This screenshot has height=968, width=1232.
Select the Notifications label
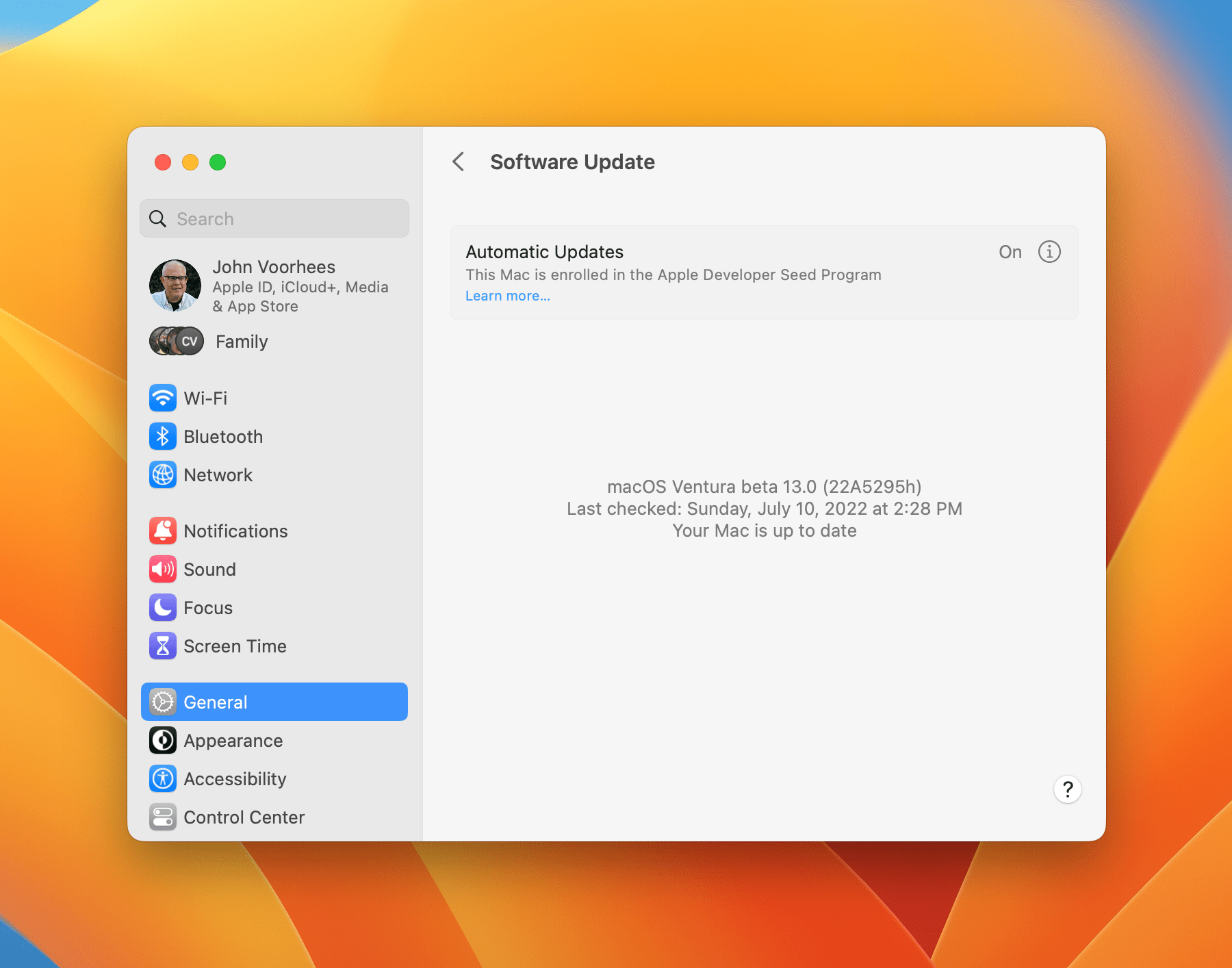pyautogui.click(x=235, y=531)
